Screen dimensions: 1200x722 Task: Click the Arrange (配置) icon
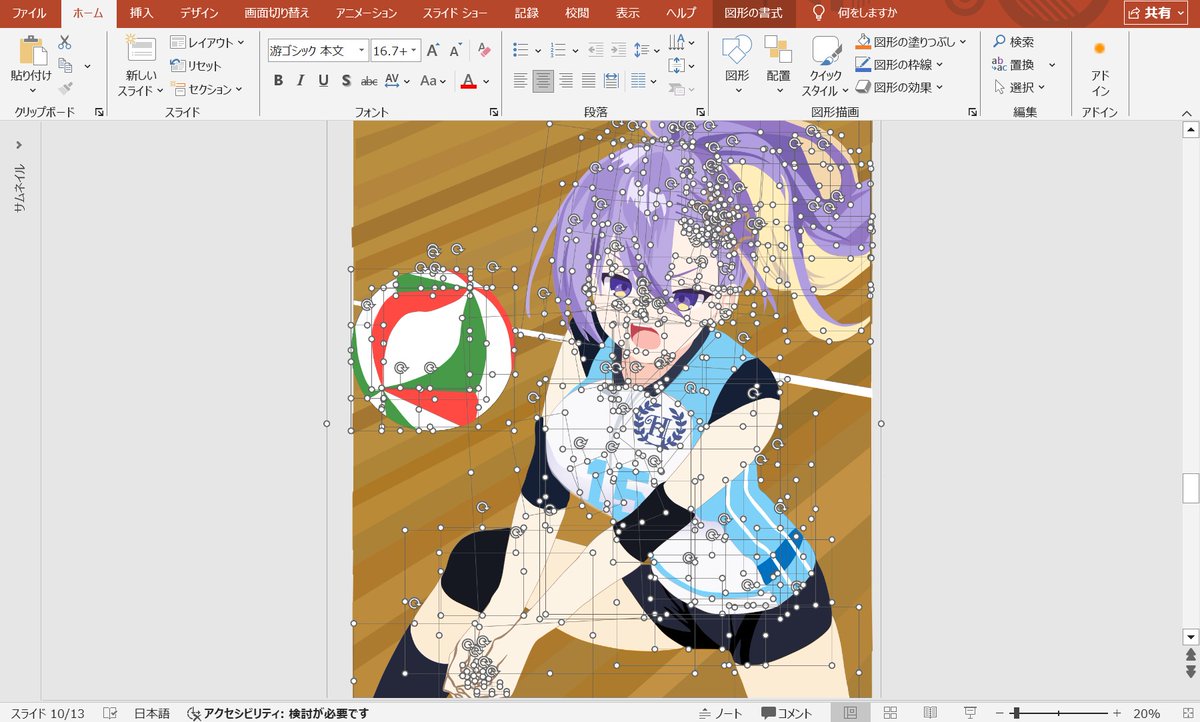click(778, 51)
